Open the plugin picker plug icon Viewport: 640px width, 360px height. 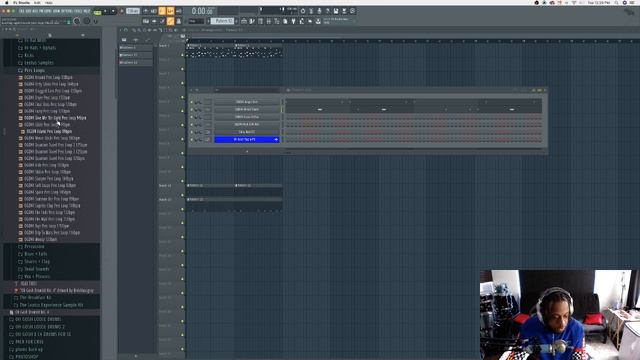point(293,21)
